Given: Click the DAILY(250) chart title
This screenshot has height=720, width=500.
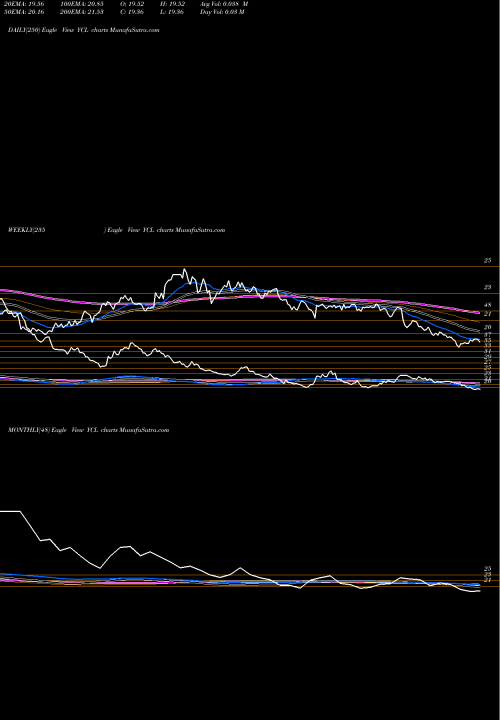Looking at the screenshot, I should (84, 30).
